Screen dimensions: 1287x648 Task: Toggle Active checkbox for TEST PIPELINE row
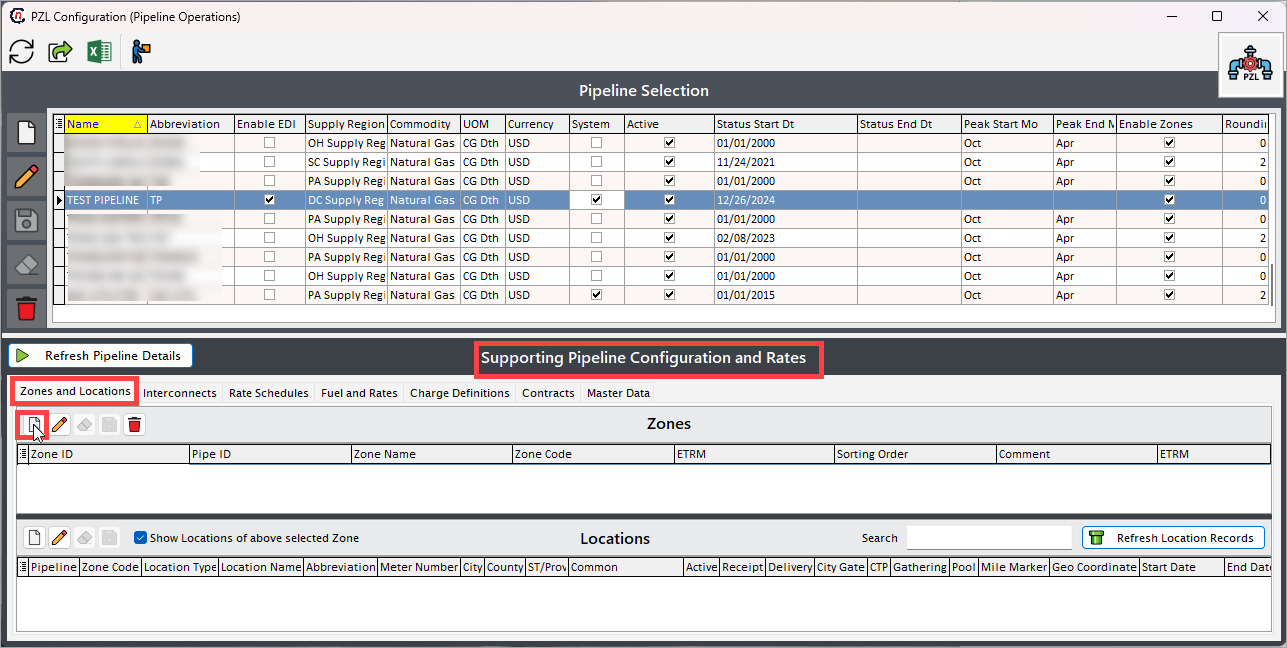pyautogui.click(x=669, y=200)
